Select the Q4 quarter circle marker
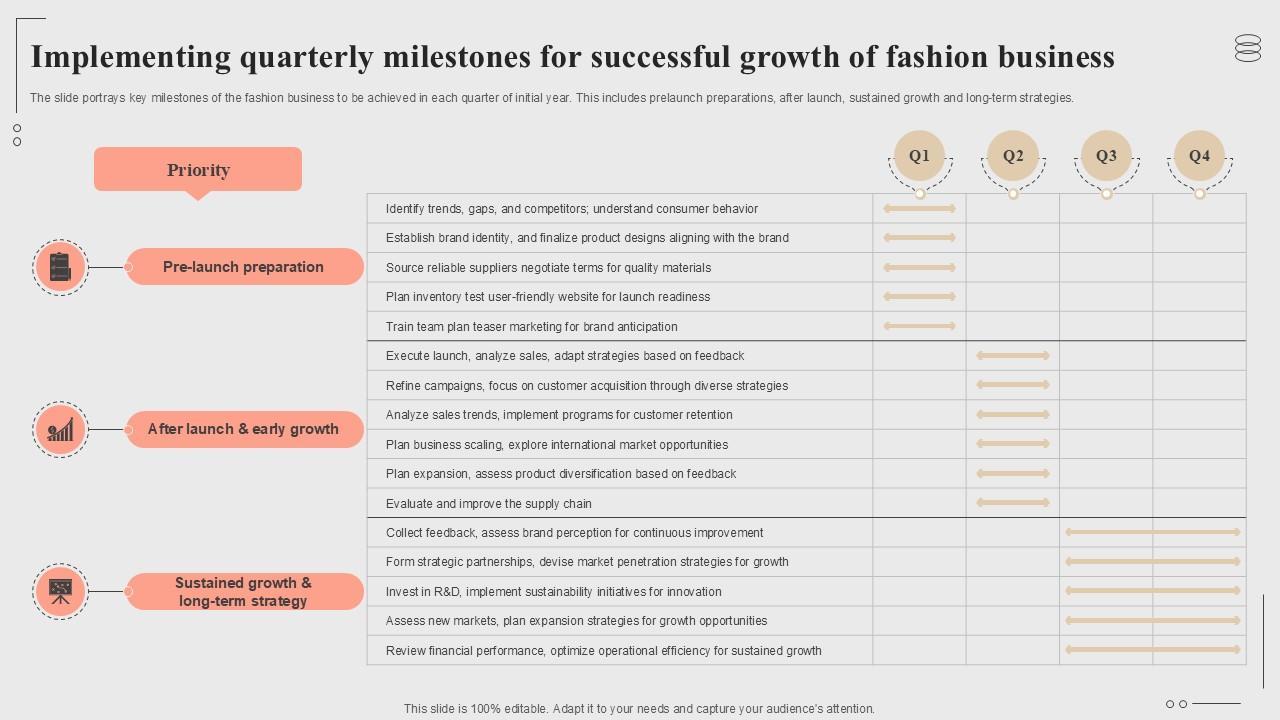 (1199, 156)
